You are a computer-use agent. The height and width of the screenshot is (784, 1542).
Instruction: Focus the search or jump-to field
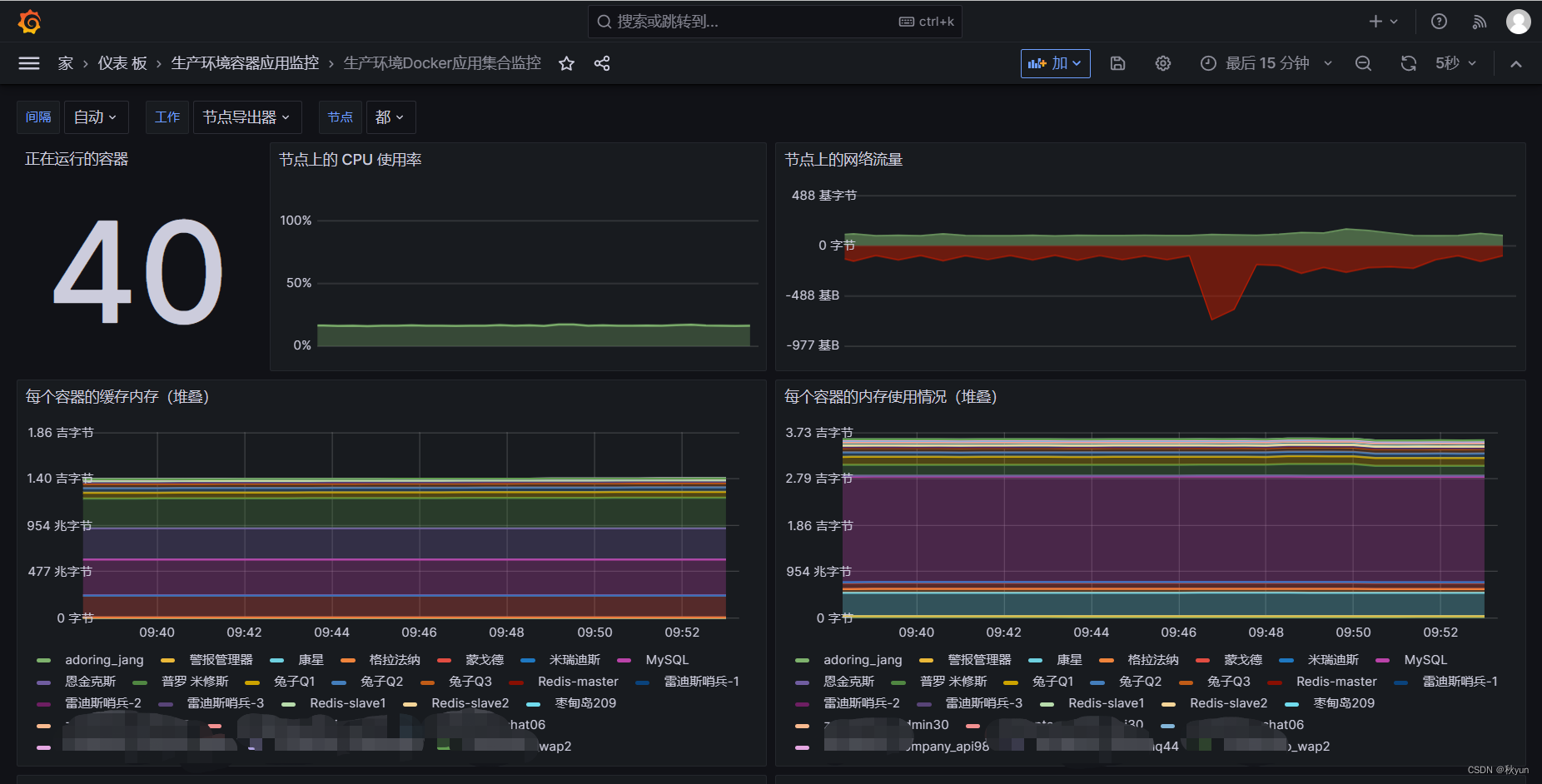775,22
